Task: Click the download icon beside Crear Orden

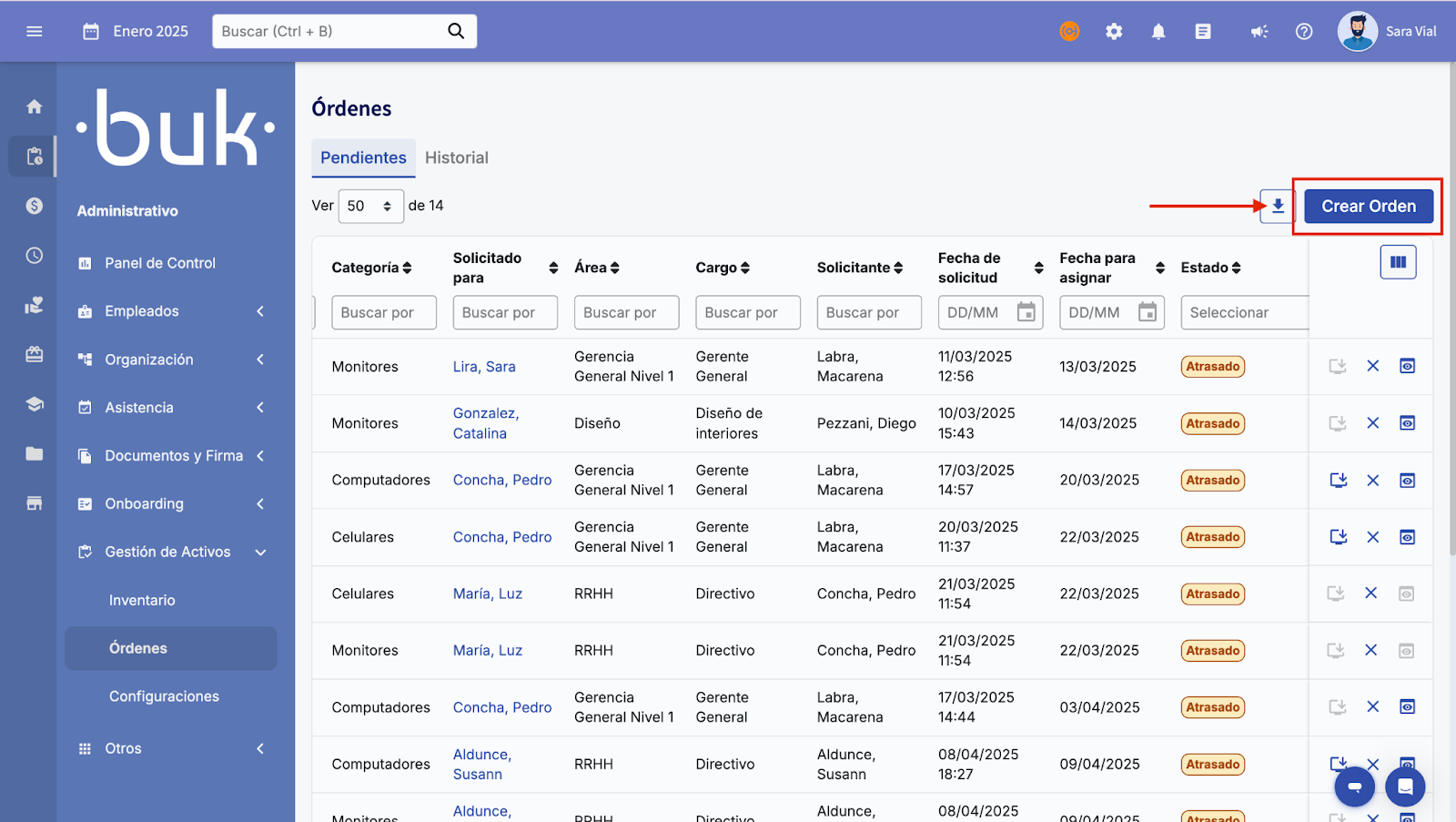Action: tap(1278, 206)
